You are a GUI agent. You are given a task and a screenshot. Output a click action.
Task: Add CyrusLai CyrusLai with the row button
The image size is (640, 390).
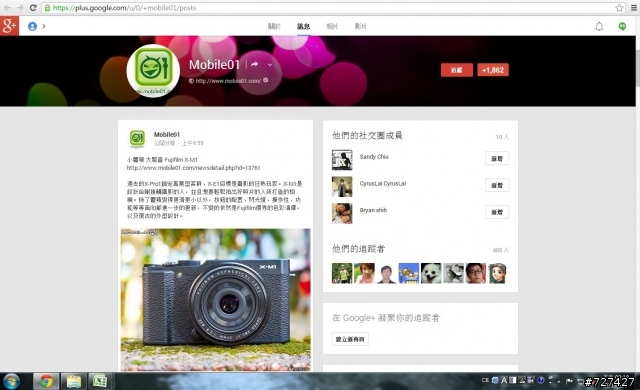coord(497,185)
